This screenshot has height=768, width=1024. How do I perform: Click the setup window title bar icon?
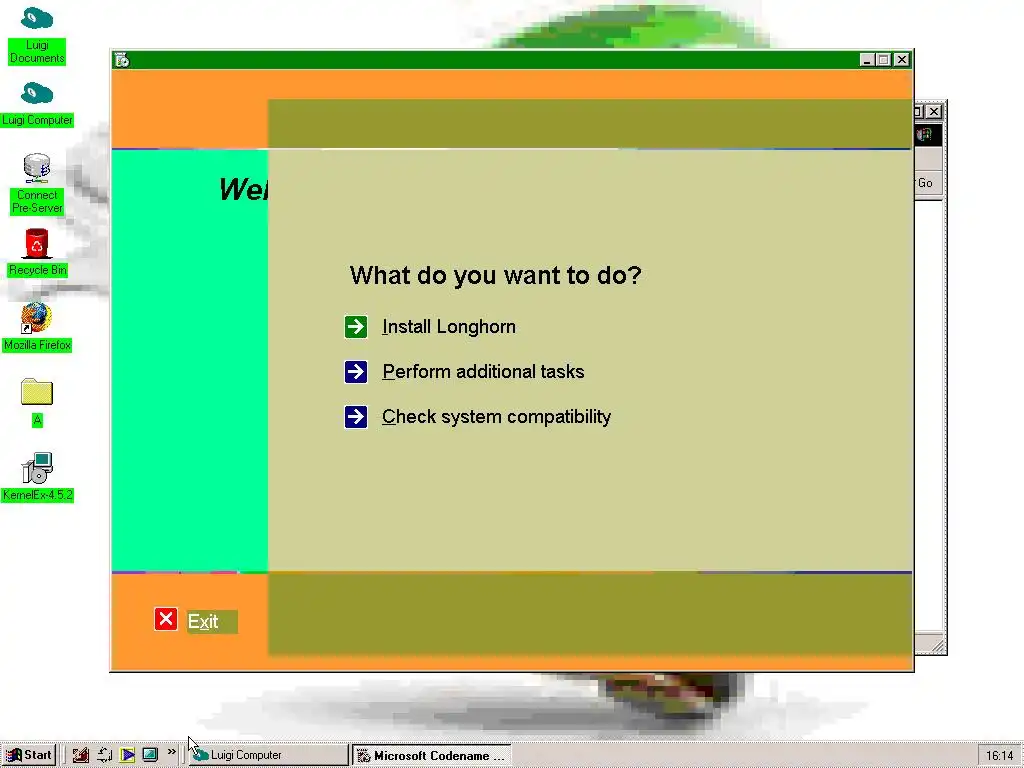pos(122,60)
